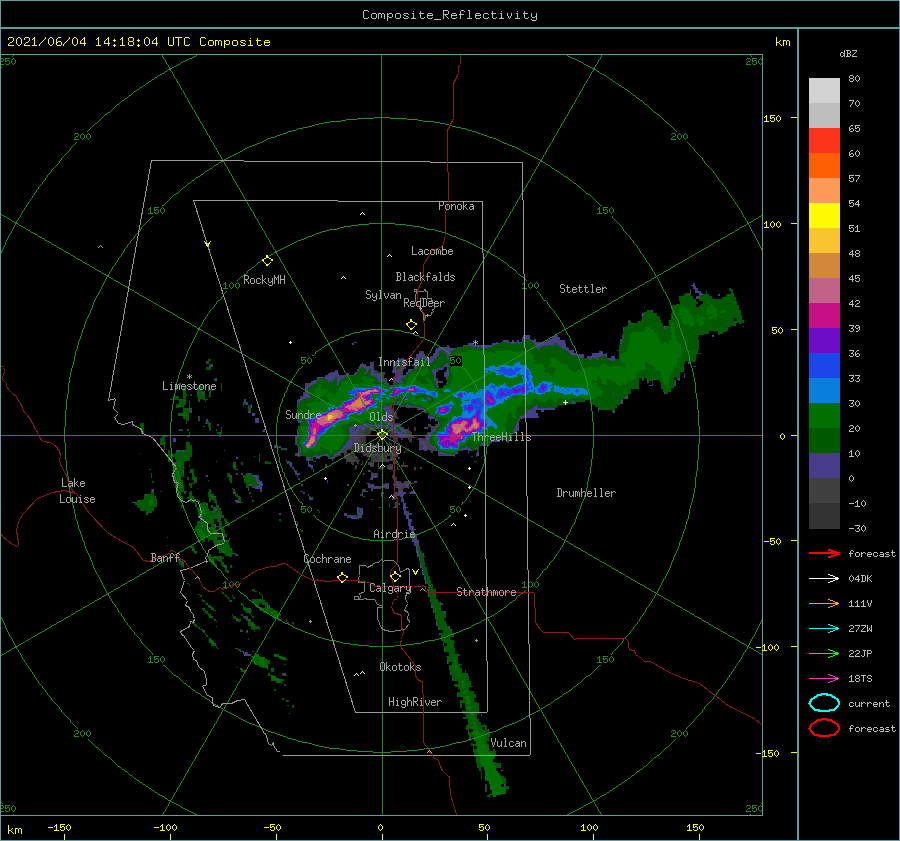Screen dimensions: 900x841
Task: Select the 54 dBZ yellow swatch
Action: (824, 215)
